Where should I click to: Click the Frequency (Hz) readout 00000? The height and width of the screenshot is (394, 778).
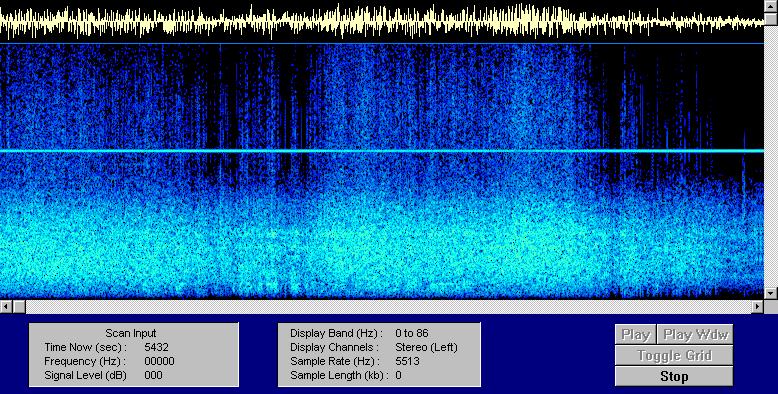[x=159, y=361]
